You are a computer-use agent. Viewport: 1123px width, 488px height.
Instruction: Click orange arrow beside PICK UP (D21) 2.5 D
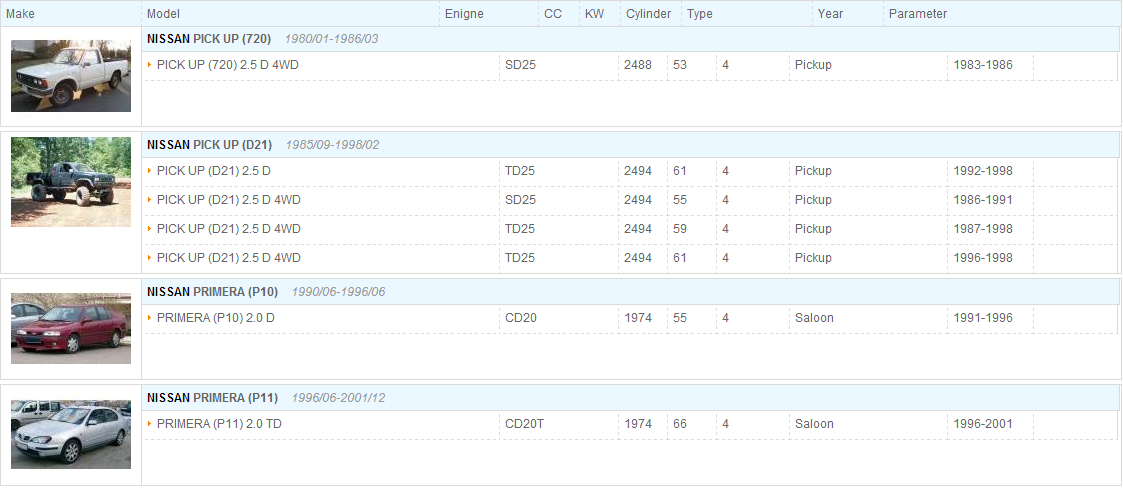150,171
